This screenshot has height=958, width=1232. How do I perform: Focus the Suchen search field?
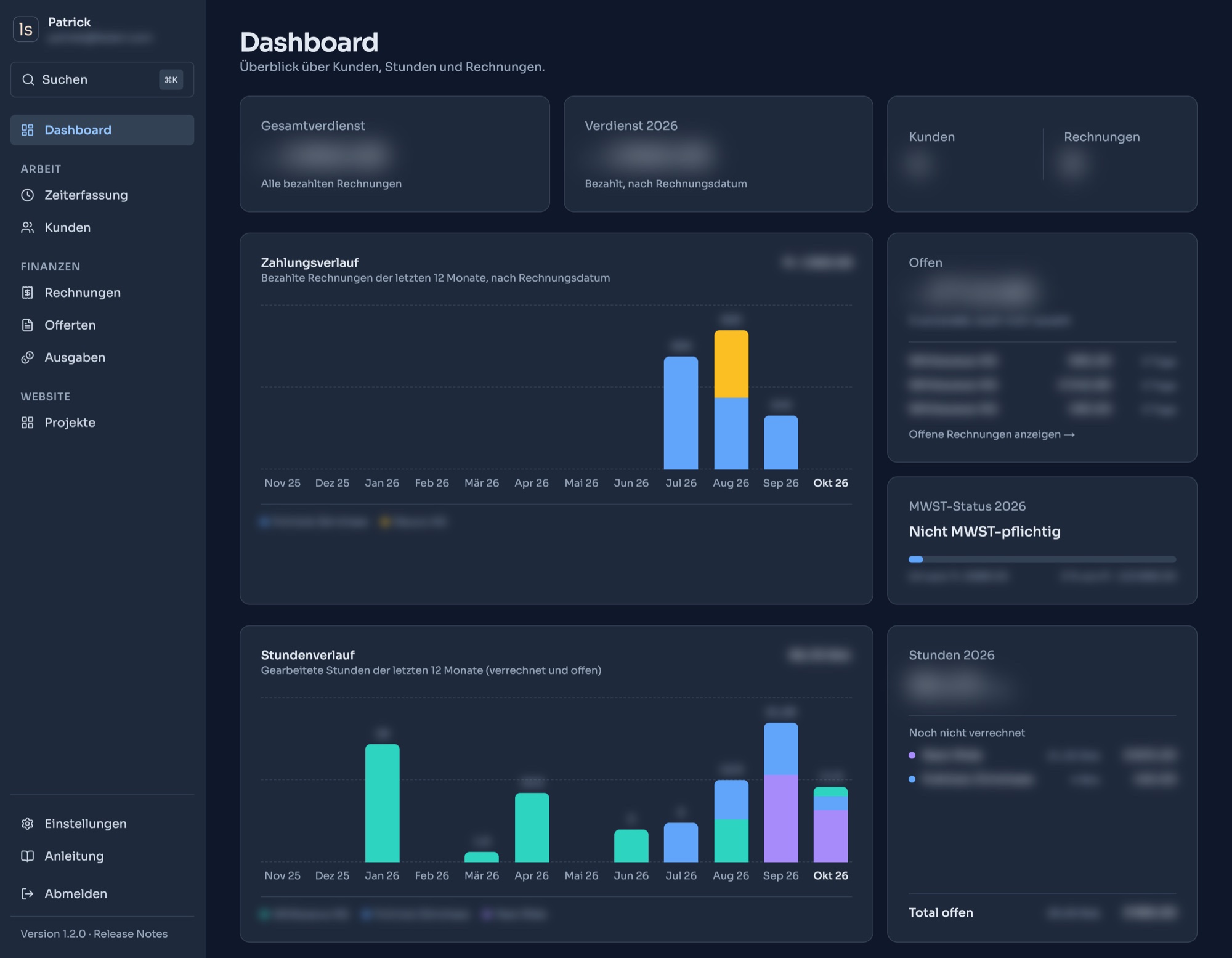tap(102, 79)
